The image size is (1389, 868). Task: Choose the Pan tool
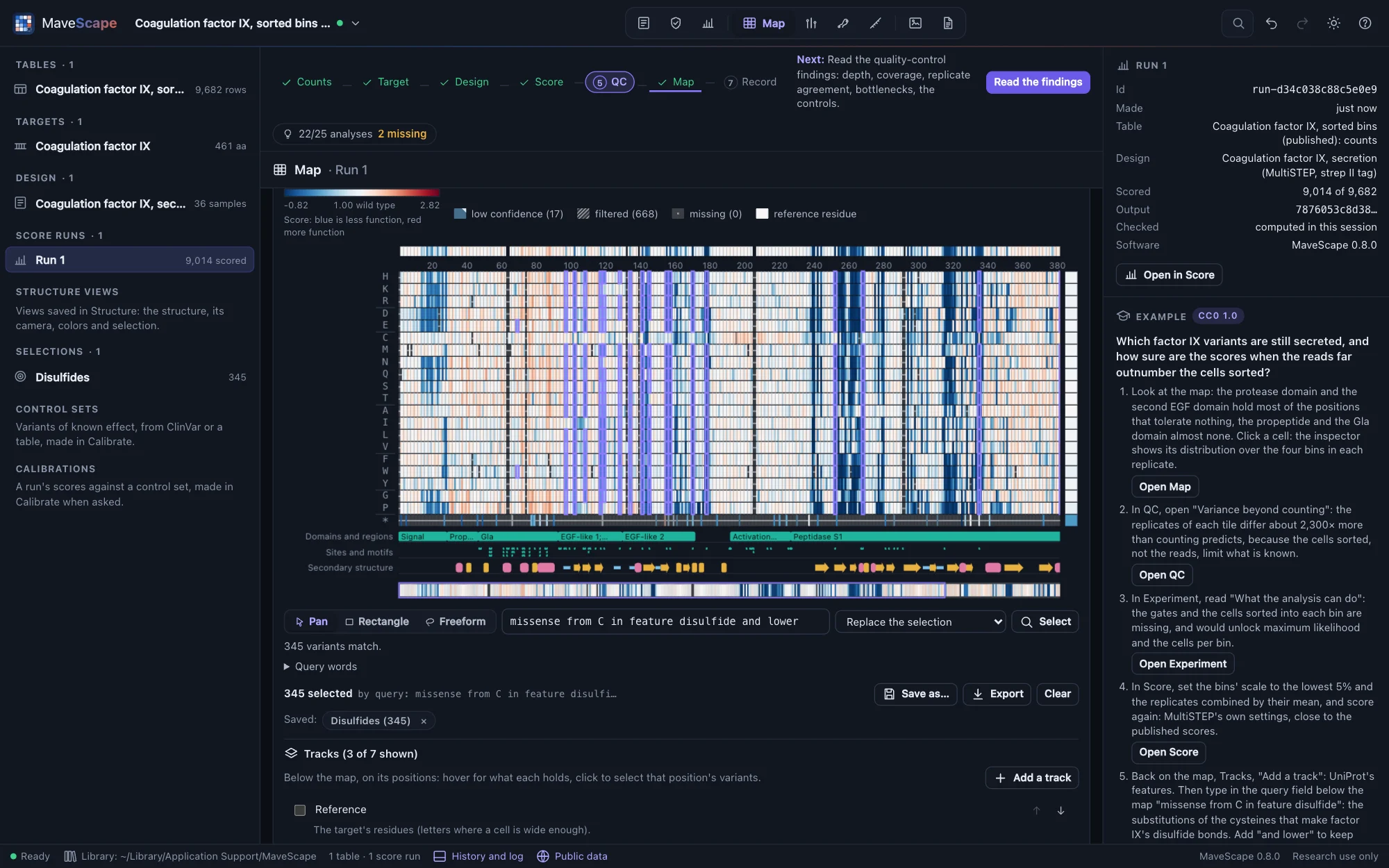coord(311,621)
